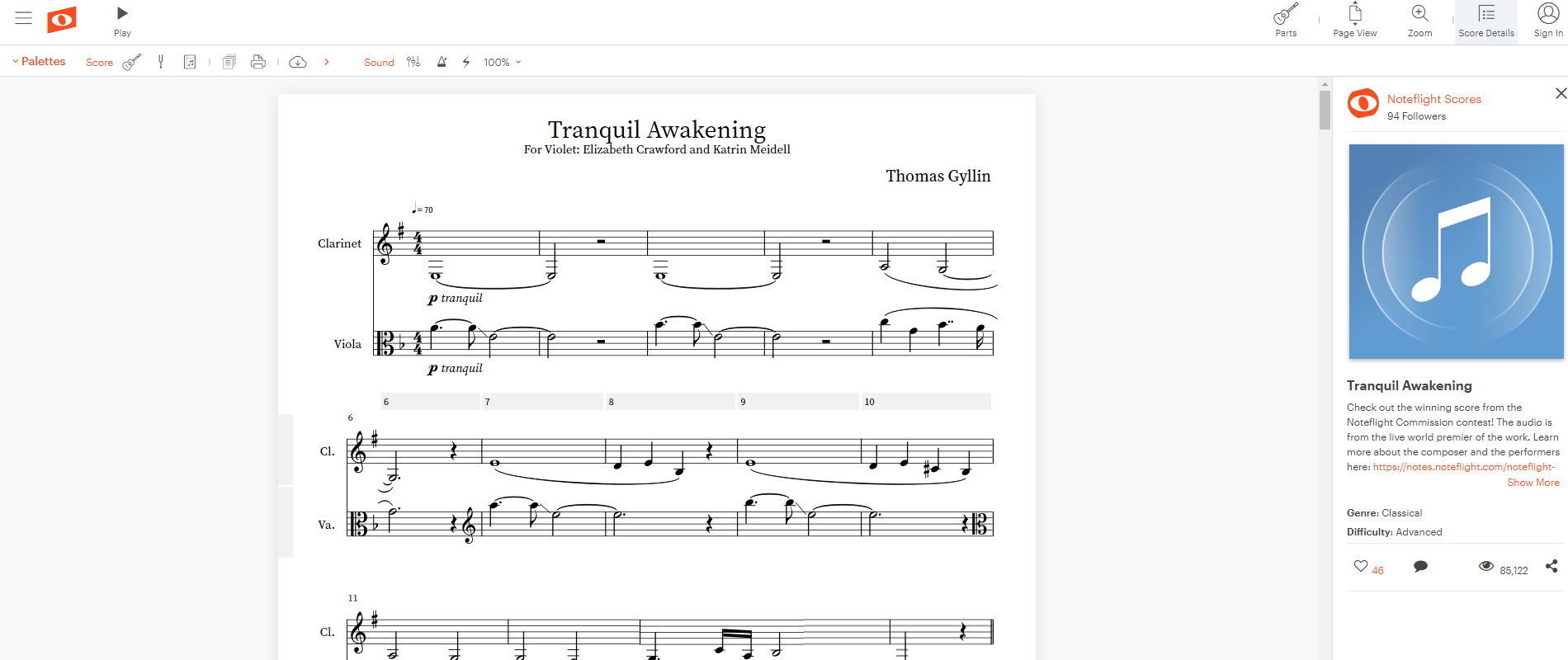The height and width of the screenshot is (660, 1568).
Task: Click the '94 Followers' text
Action: [1416, 116]
